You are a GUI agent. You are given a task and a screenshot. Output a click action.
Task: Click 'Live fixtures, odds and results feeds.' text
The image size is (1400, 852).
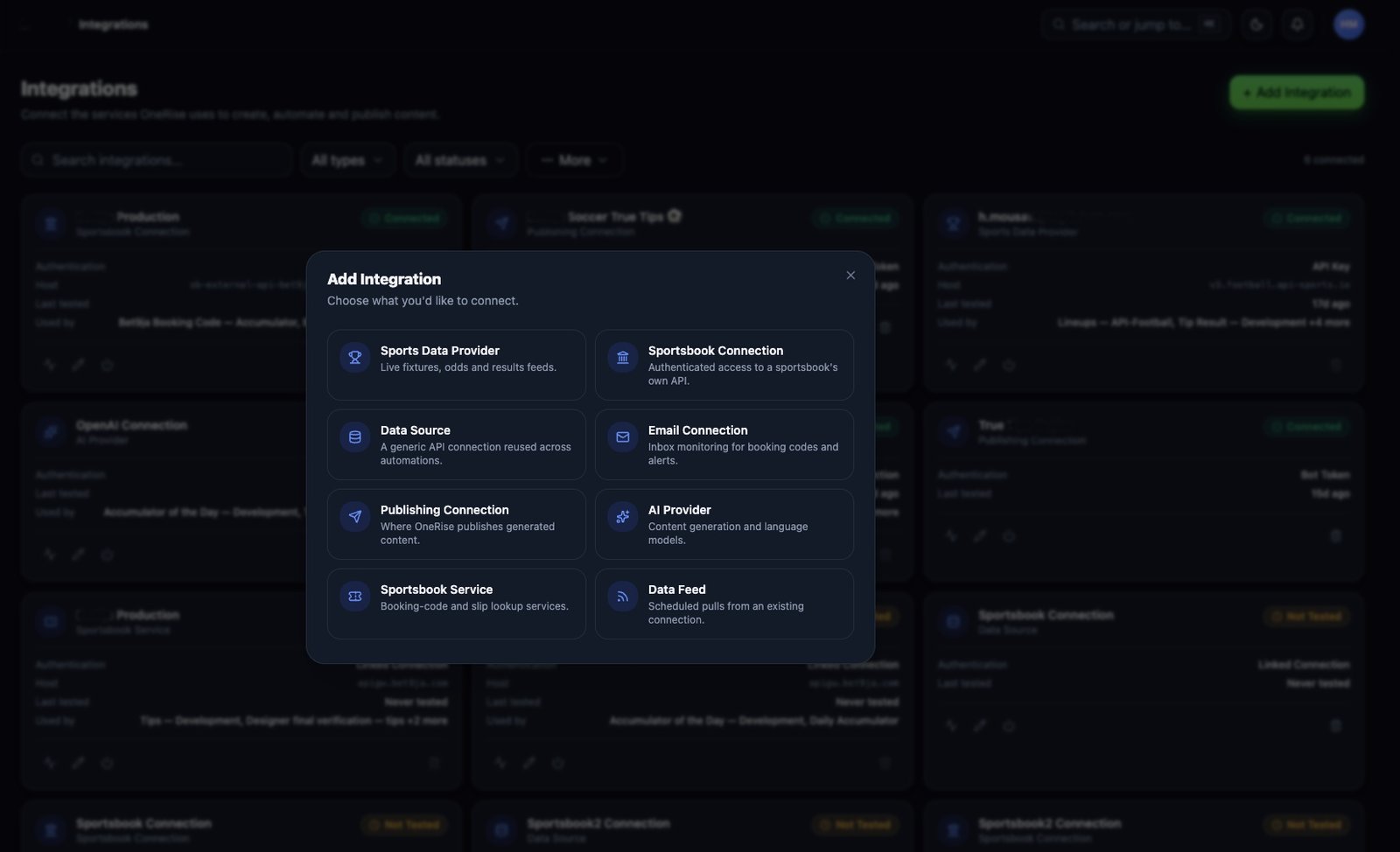coord(468,367)
